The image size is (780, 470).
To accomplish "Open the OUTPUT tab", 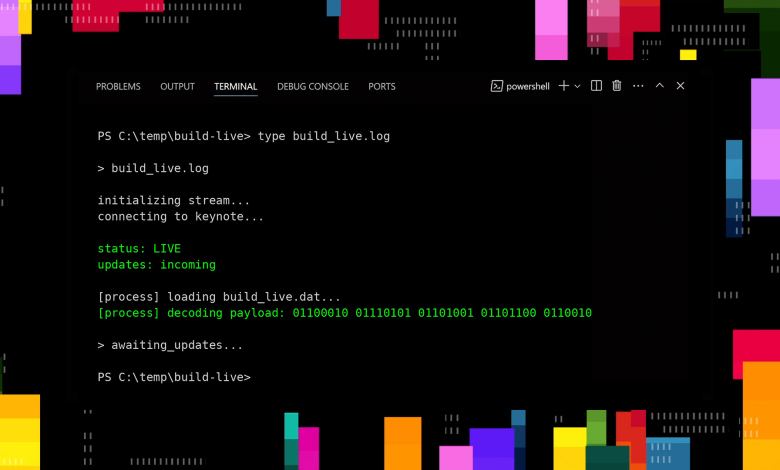I will [x=177, y=87].
